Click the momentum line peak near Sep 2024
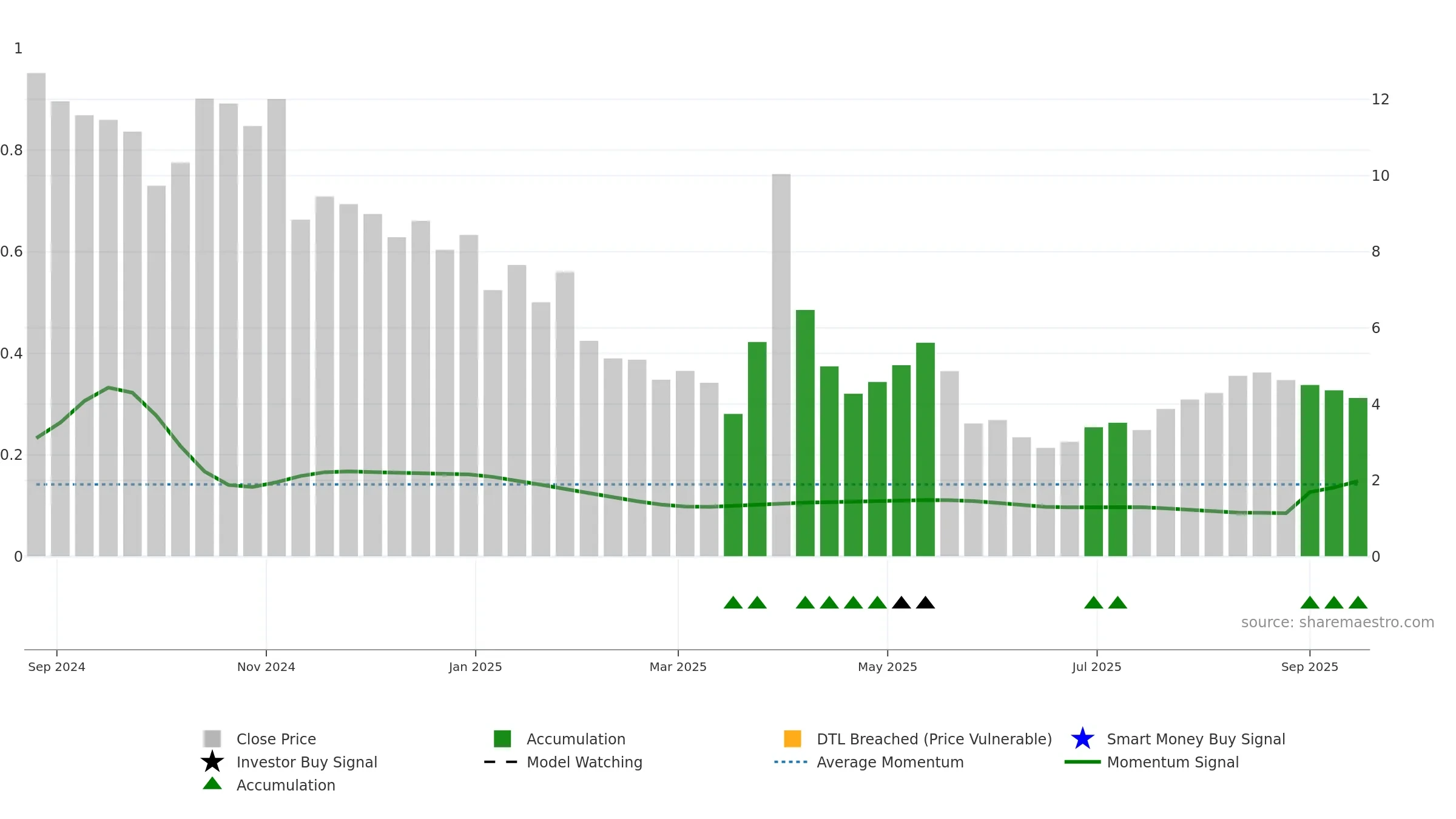Screen dimensions: 1456x819 point(109,387)
